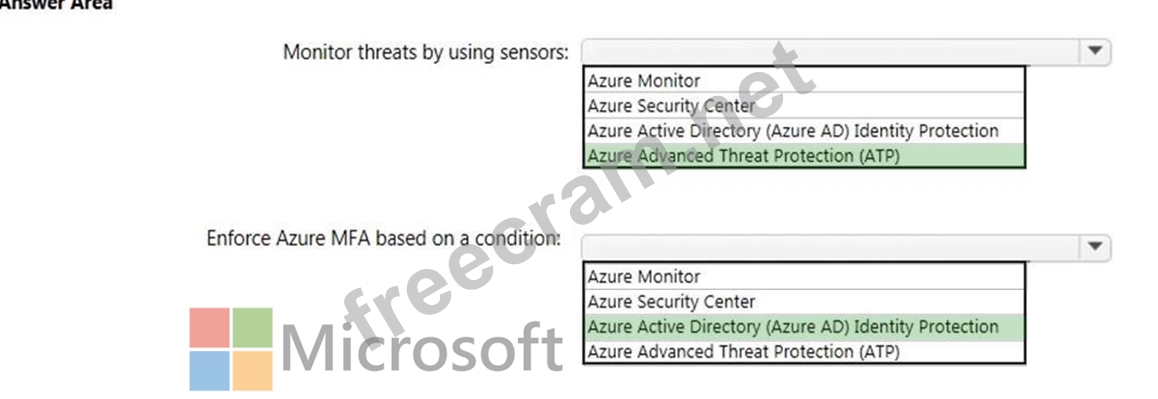Click the Monitor threats by using sensors label
The height and width of the screenshot is (399, 1158).
point(426,52)
